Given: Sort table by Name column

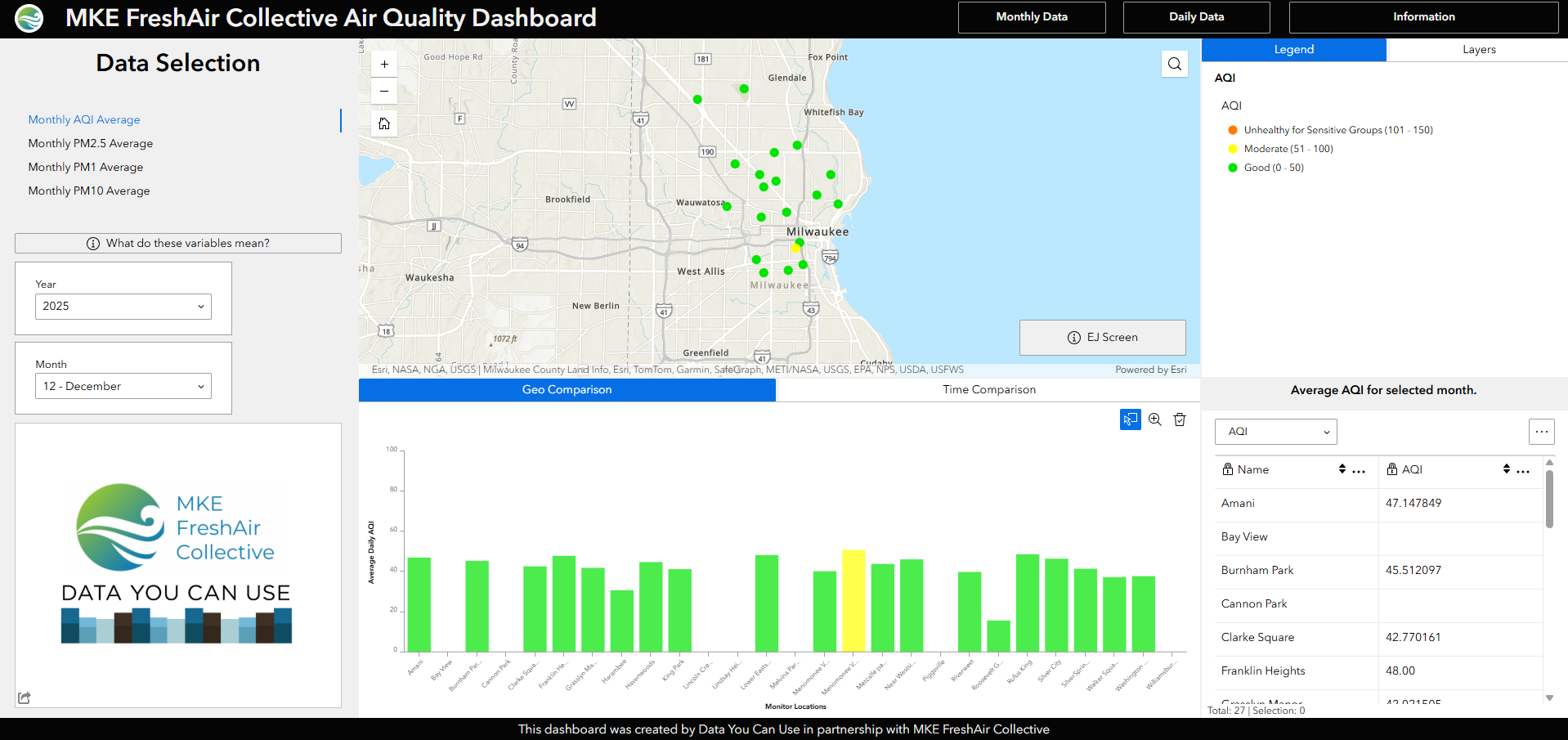Looking at the screenshot, I should point(1342,469).
